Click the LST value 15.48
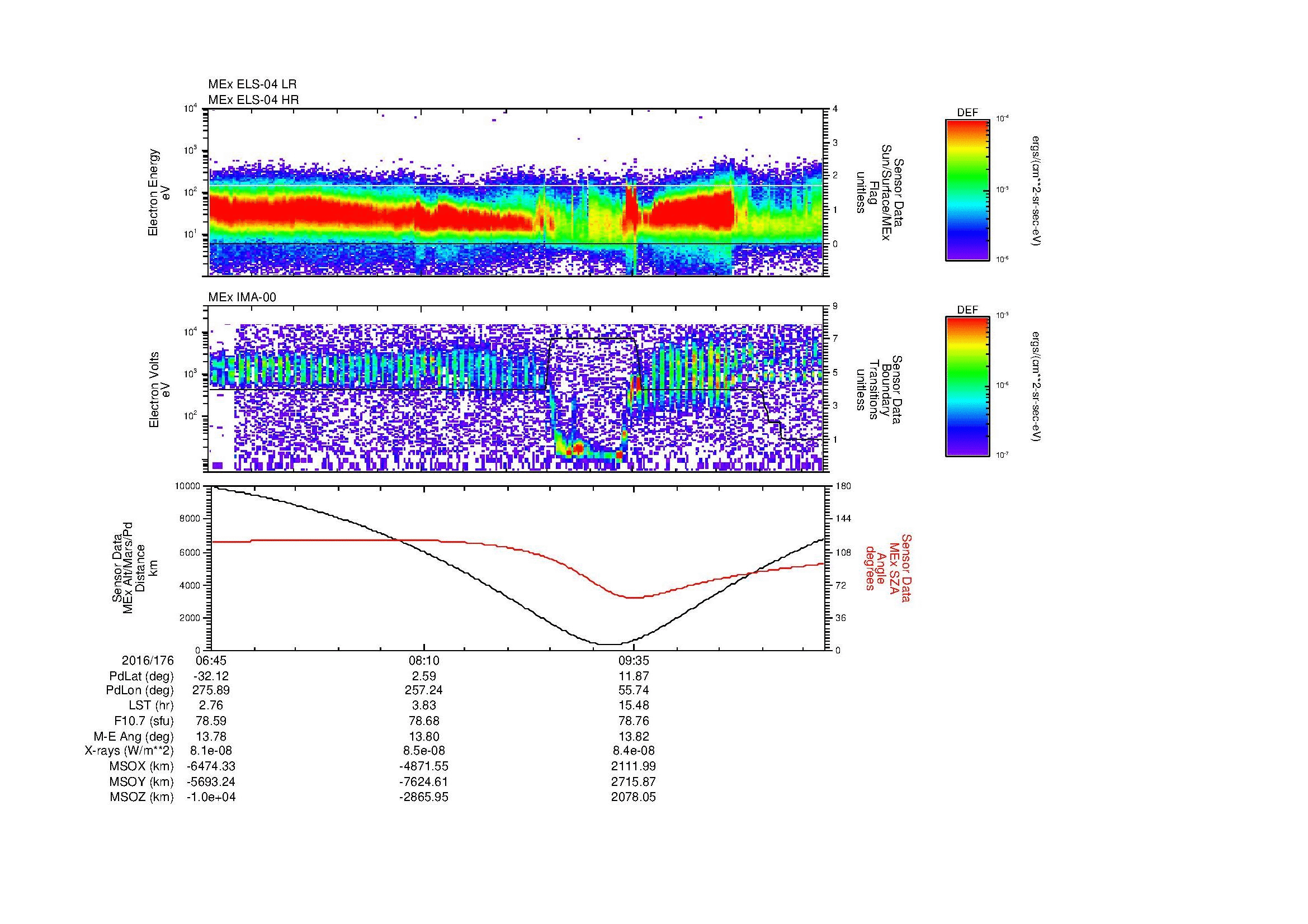 [x=634, y=705]
